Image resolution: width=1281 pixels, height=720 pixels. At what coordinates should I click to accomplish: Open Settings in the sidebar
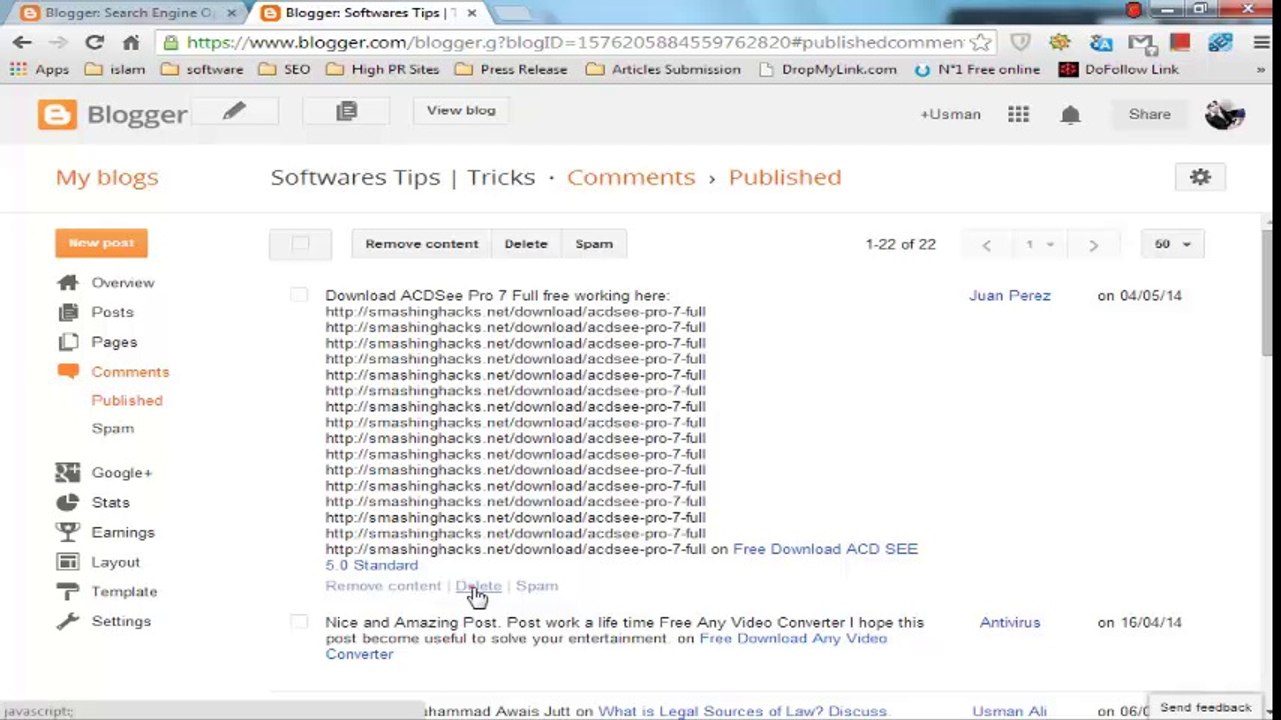click(121, 621)
